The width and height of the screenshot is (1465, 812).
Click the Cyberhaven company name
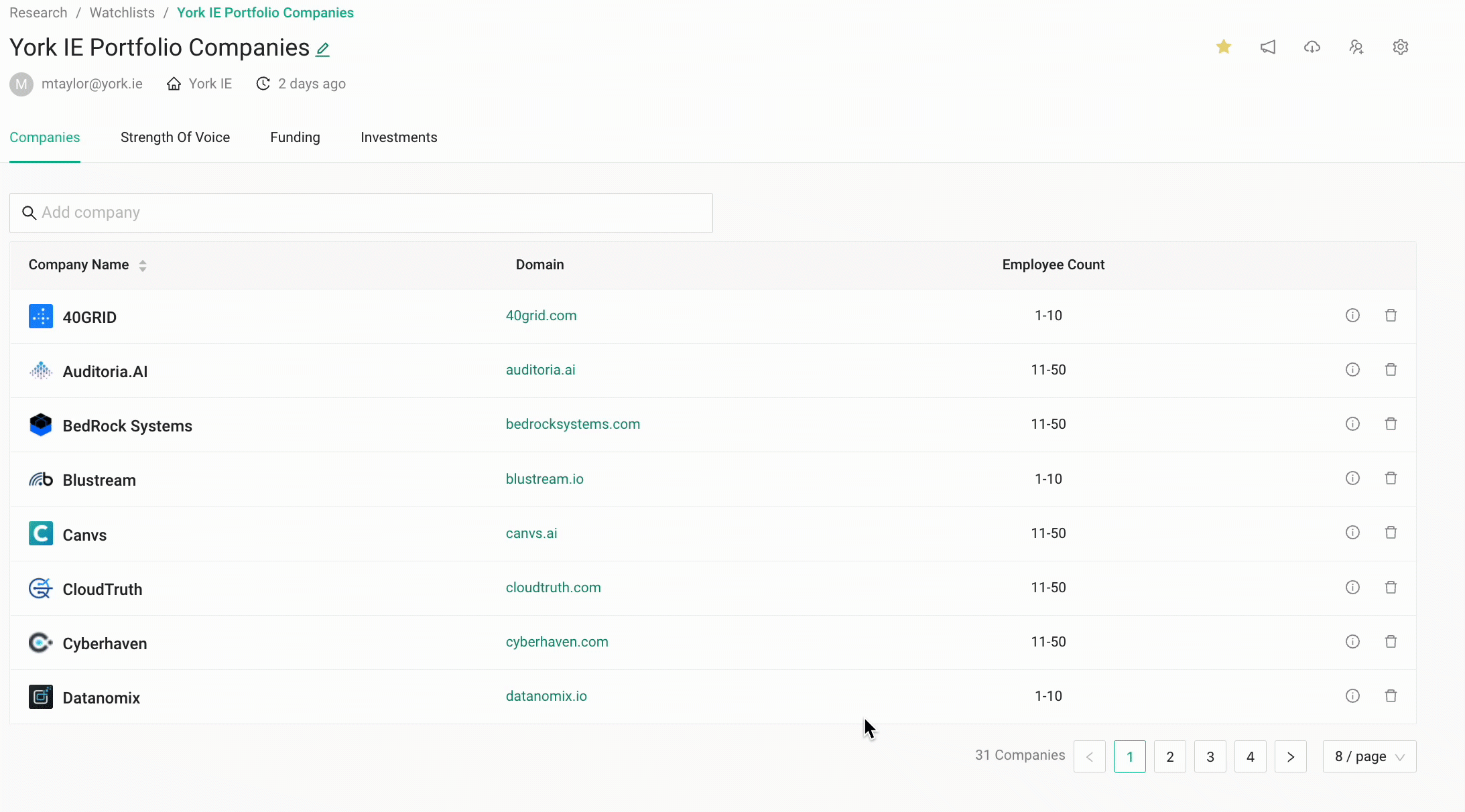pos(105,644)
